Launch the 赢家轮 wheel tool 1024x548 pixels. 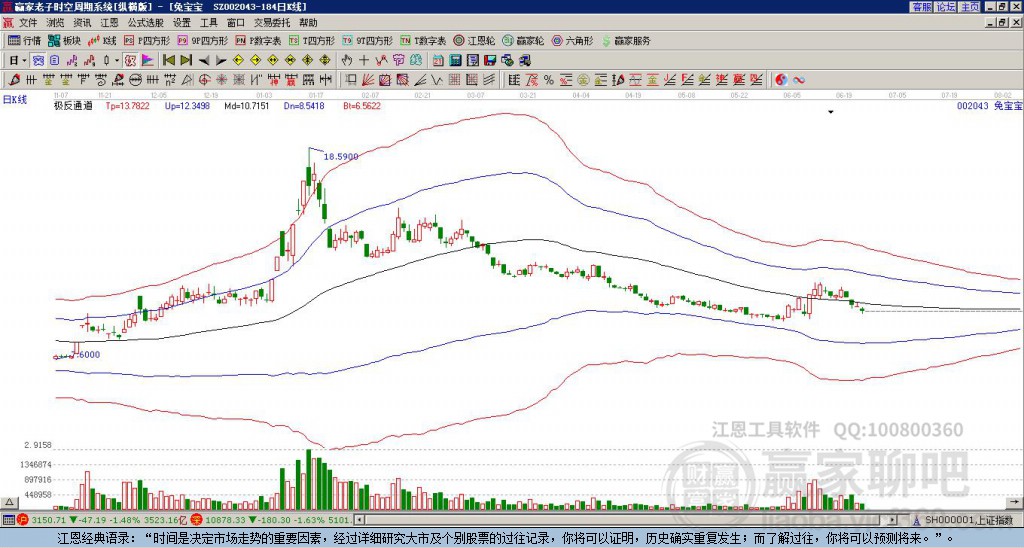click(x=523, y=40)
